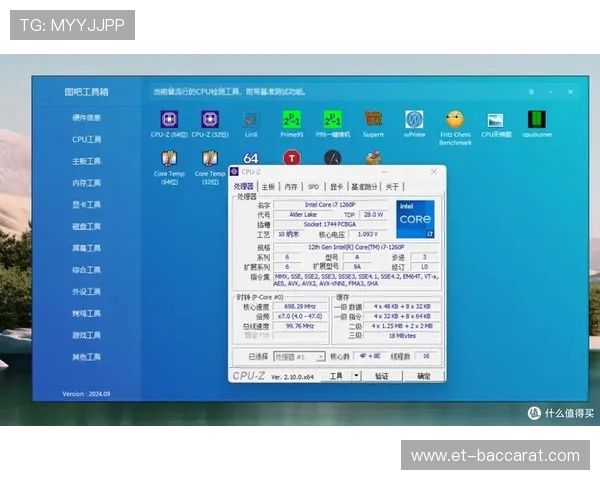Click the 确定 button in CPU-Z
Viewport: 600px width, 480px height.
click(x=424, y=376)
